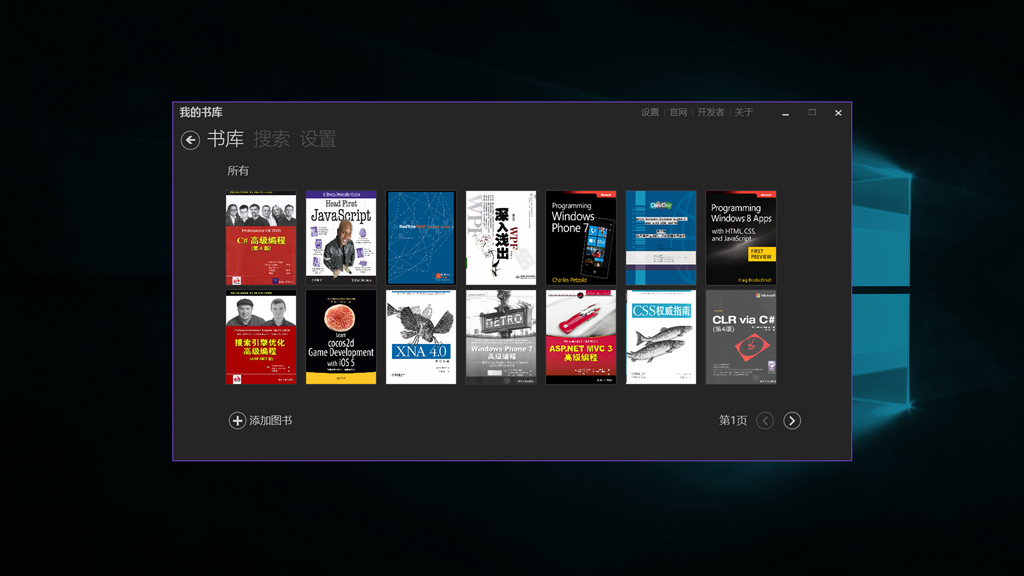Select the 书库 tab
The width and height of the screenshot is (1024, 576).
tap(225, 139)
